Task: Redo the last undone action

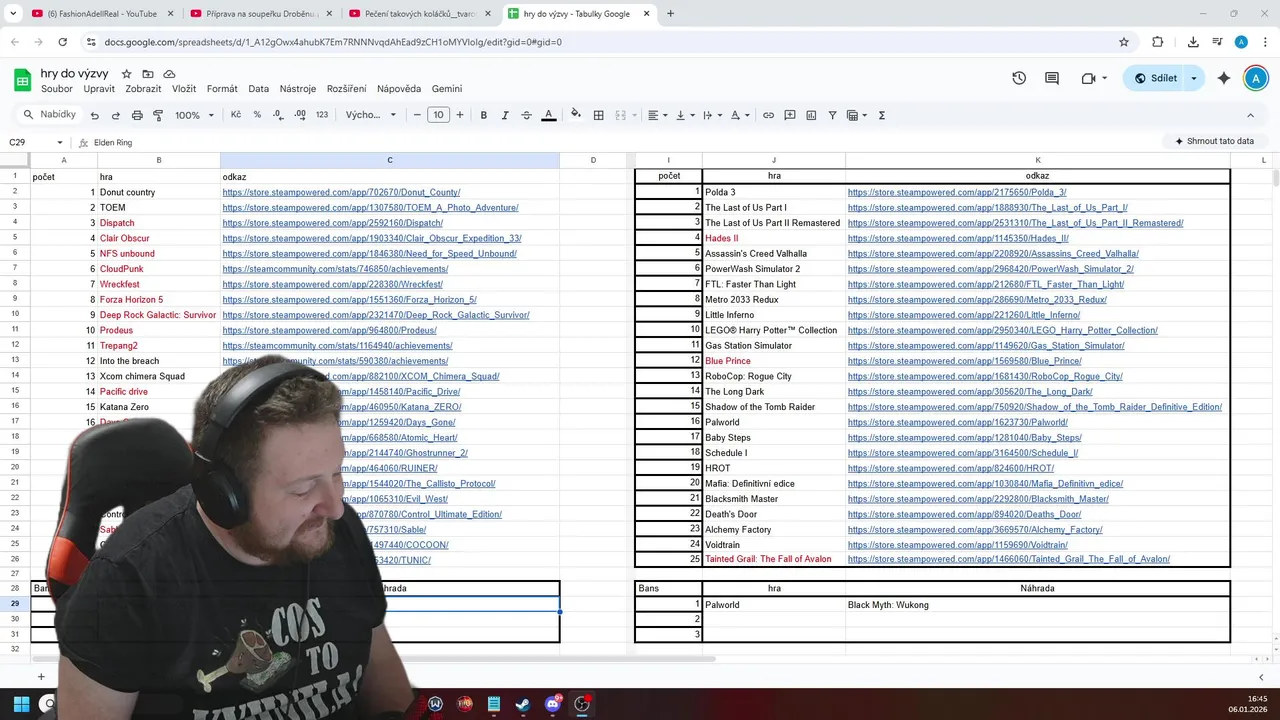Action: click(116, 115)
